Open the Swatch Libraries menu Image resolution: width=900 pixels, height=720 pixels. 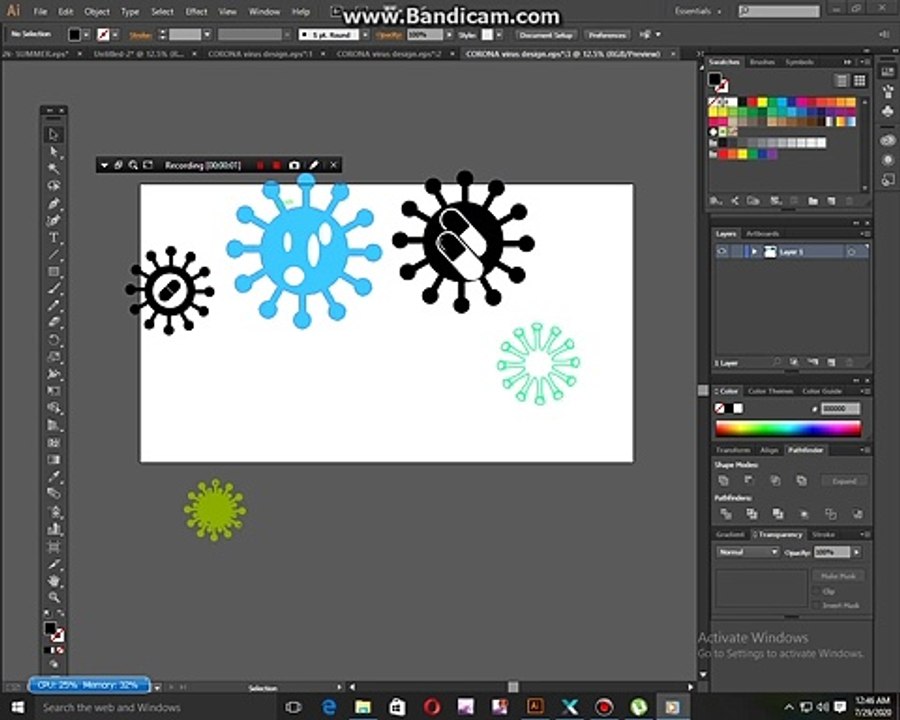point(715,200)
